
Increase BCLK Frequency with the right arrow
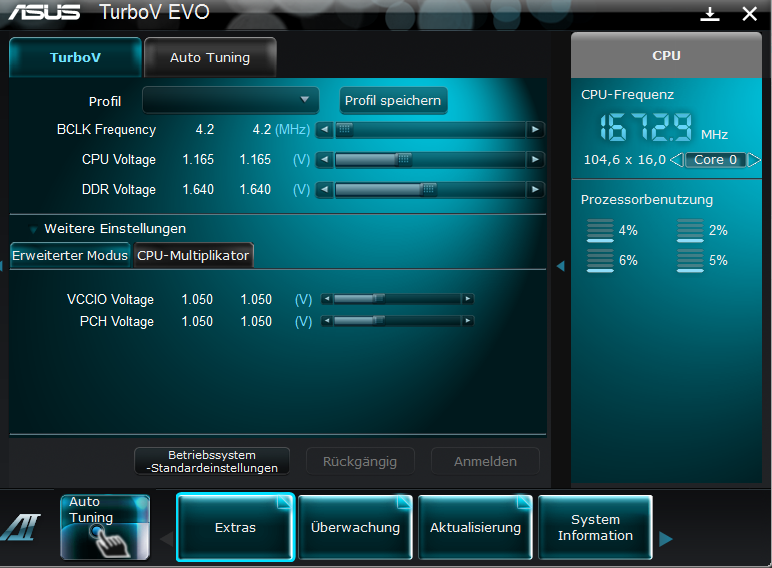535,130
